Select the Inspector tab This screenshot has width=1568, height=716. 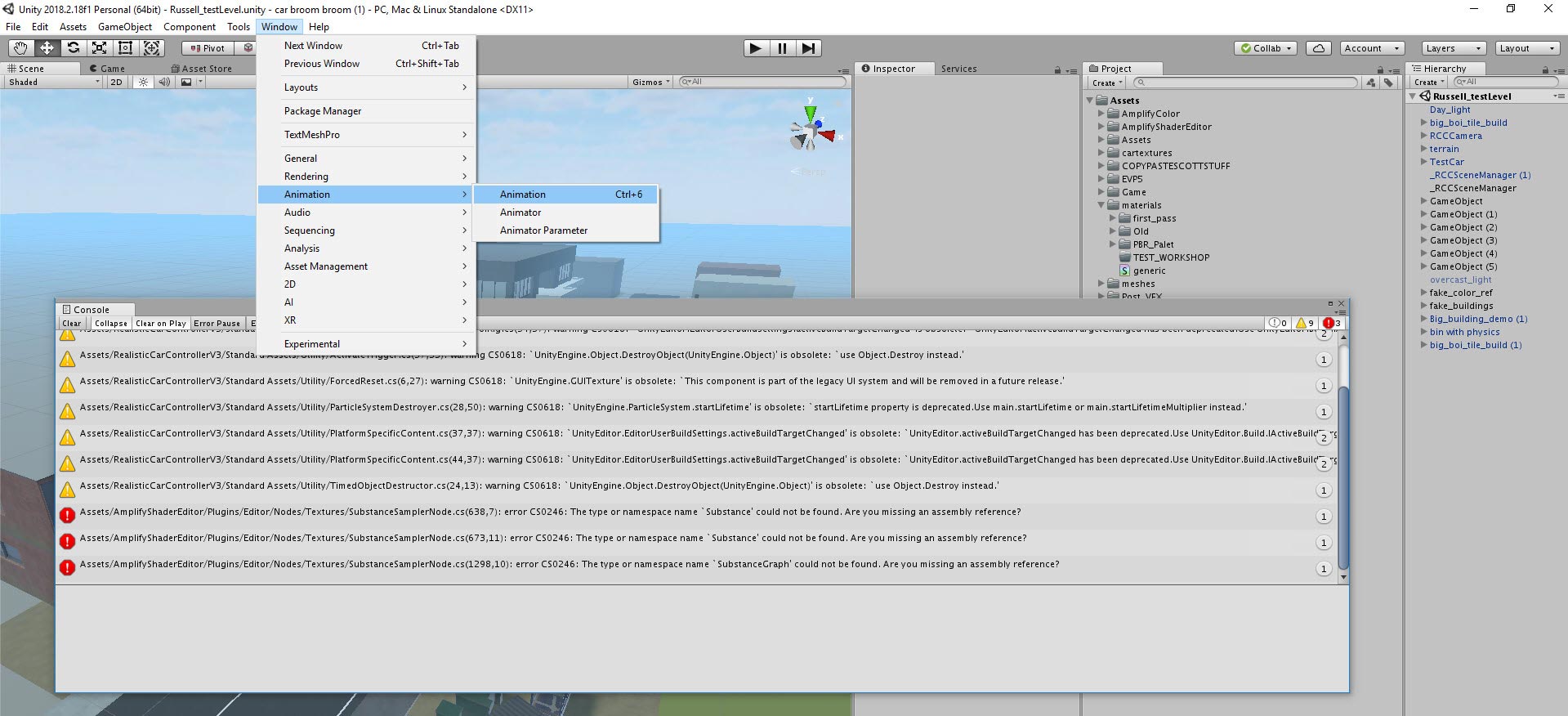pos(893,69)
